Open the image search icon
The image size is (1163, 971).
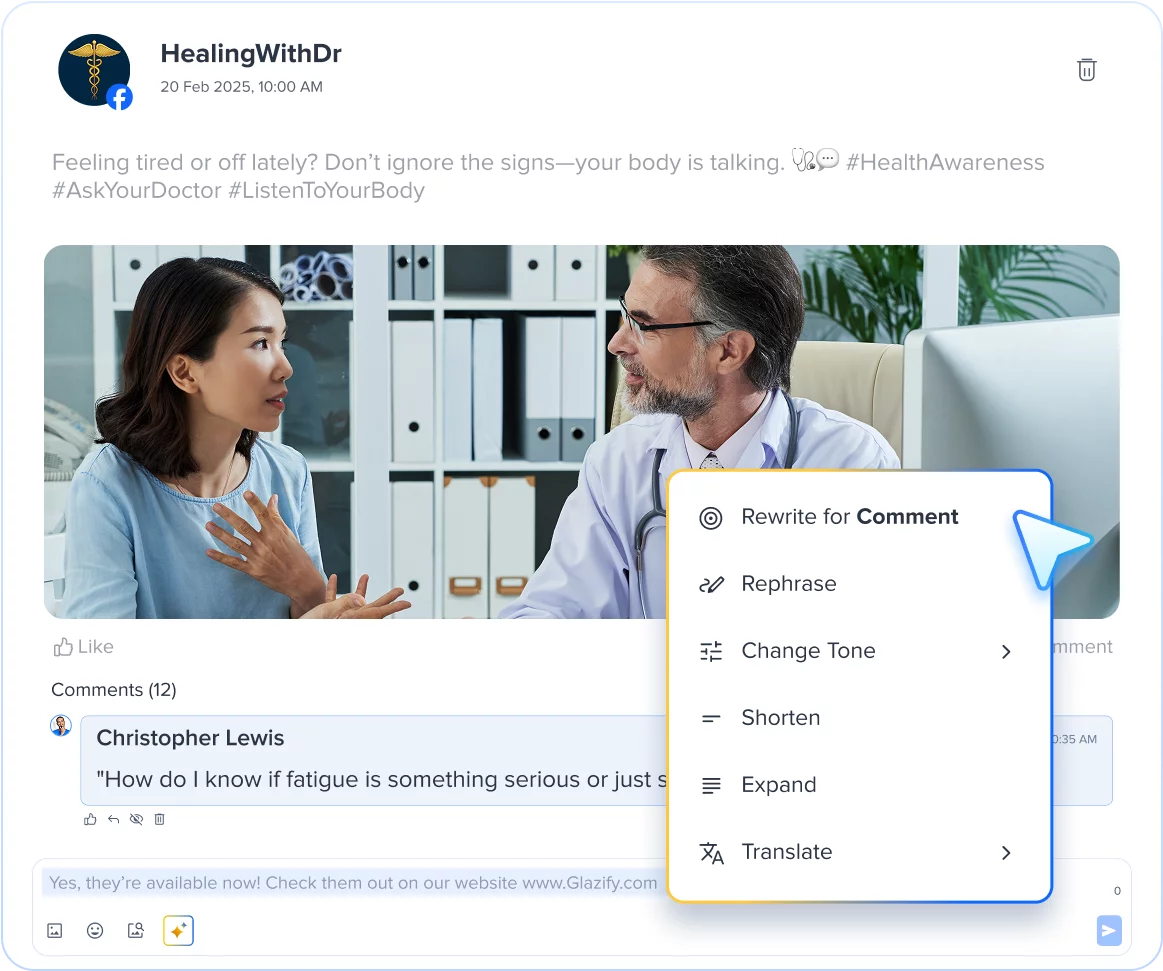(136, 930)
